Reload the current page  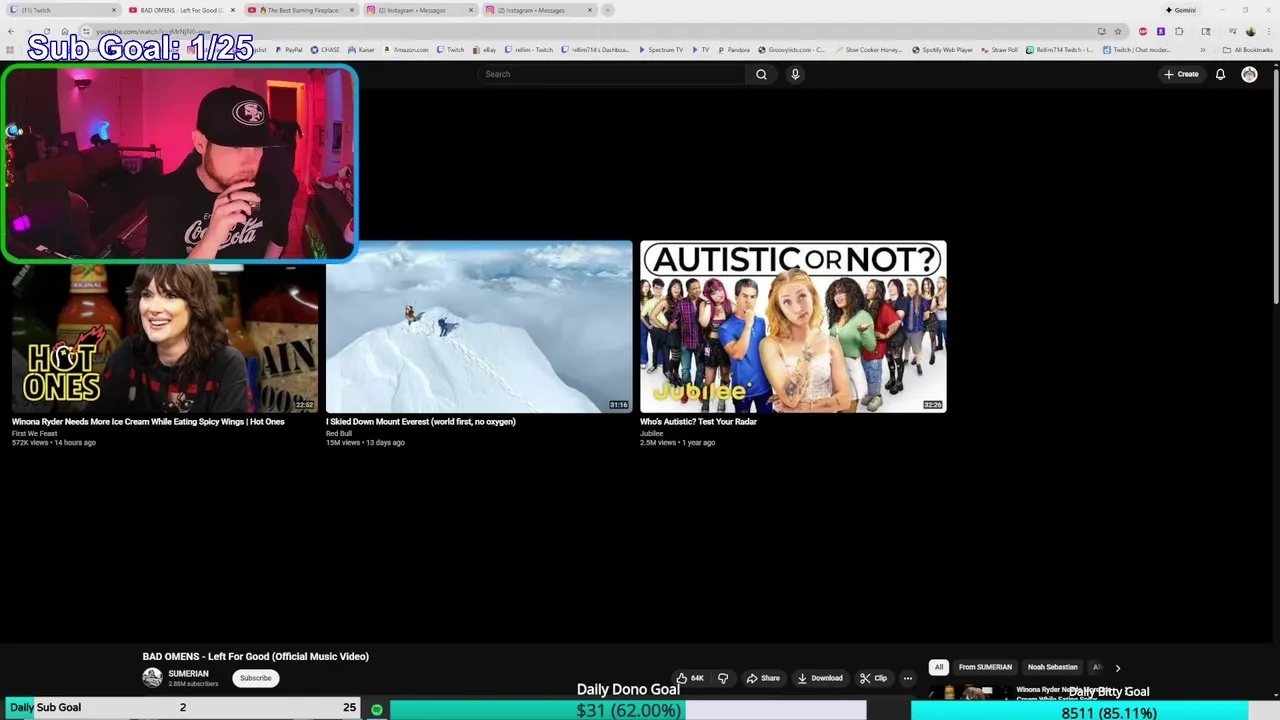46,31
